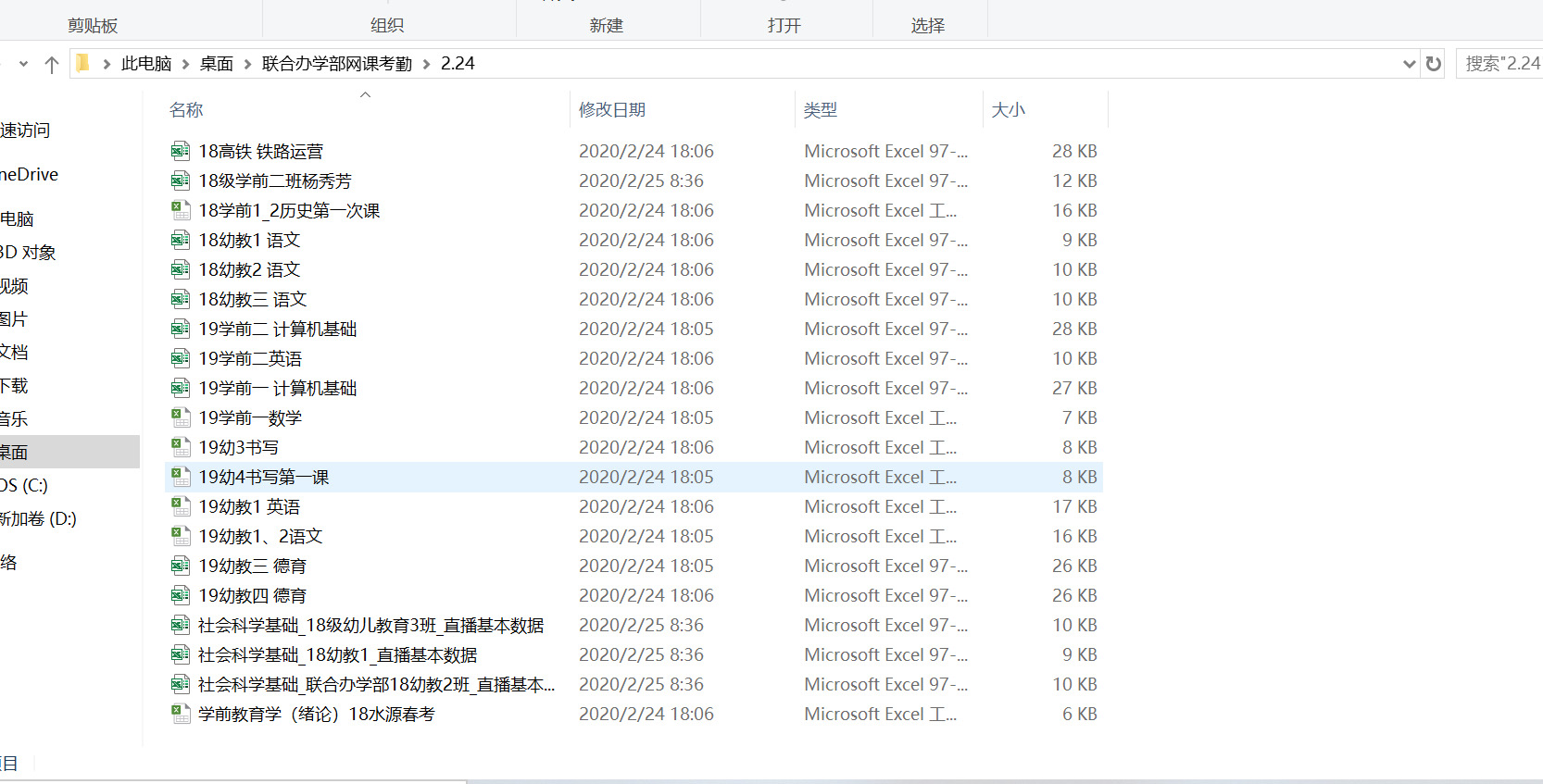The height and width of the screenshot is (784, 1543).
Task: Open the 打开 ribbon group
Action: (x=784, y=26)
